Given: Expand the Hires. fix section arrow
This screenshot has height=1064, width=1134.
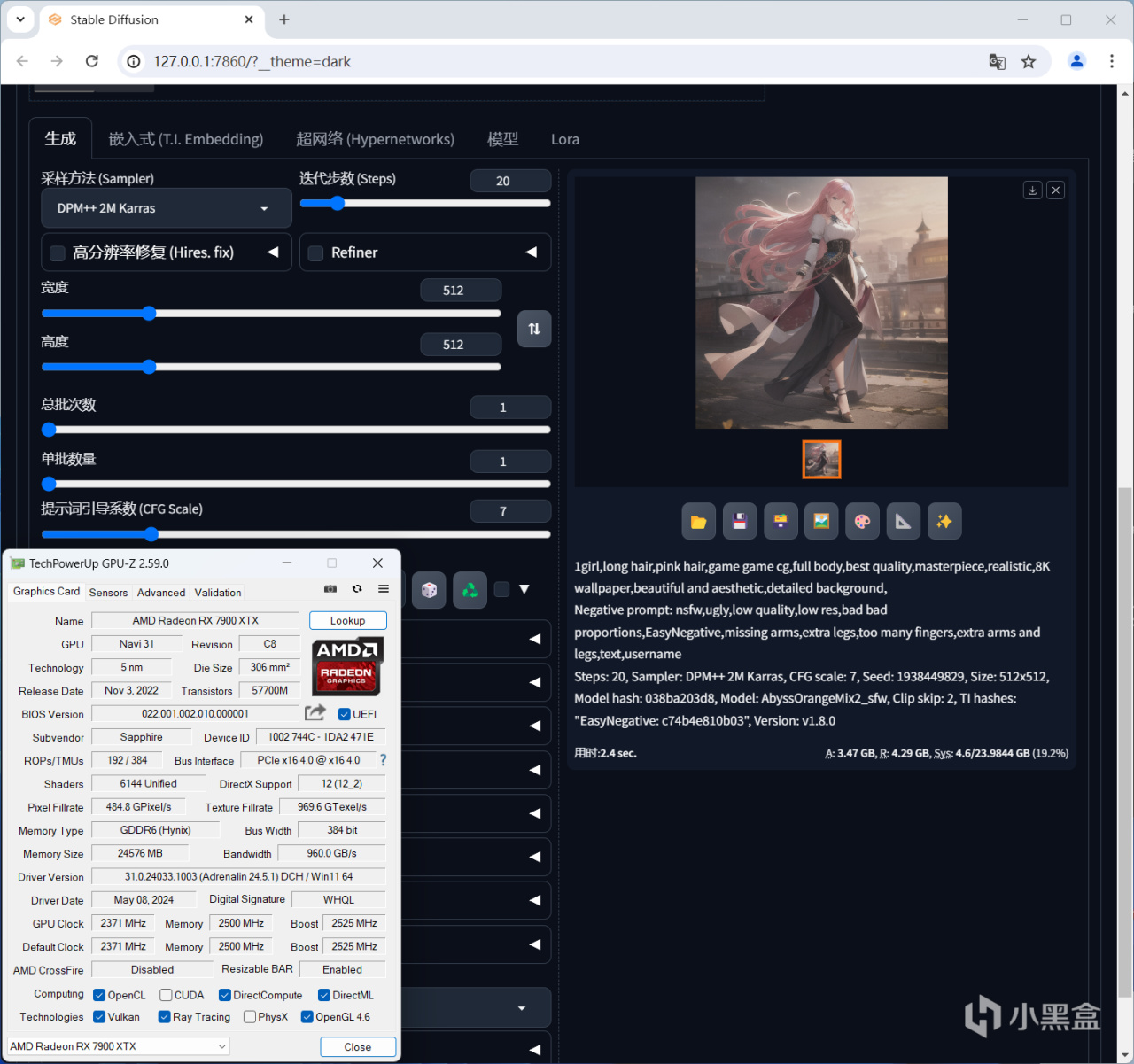Looking at the screenshot, I should coord(273,252).
